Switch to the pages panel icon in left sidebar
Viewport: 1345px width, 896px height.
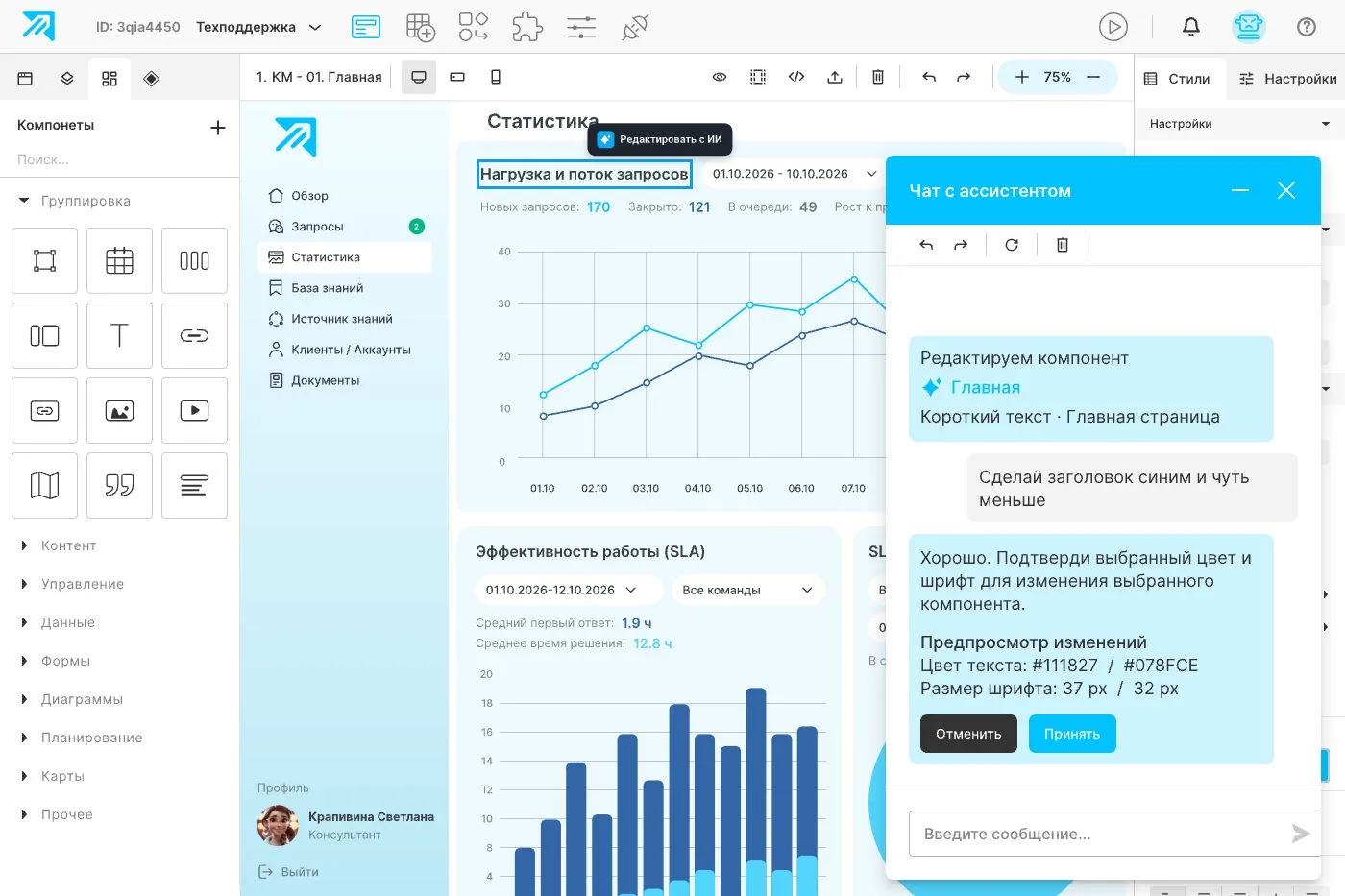pos(26,78)
